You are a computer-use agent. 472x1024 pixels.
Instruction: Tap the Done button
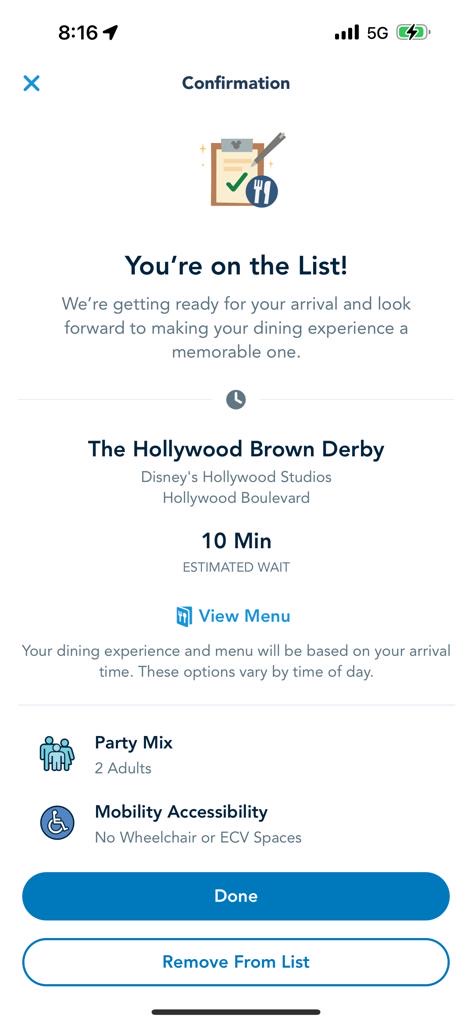(x=236, y=896)
